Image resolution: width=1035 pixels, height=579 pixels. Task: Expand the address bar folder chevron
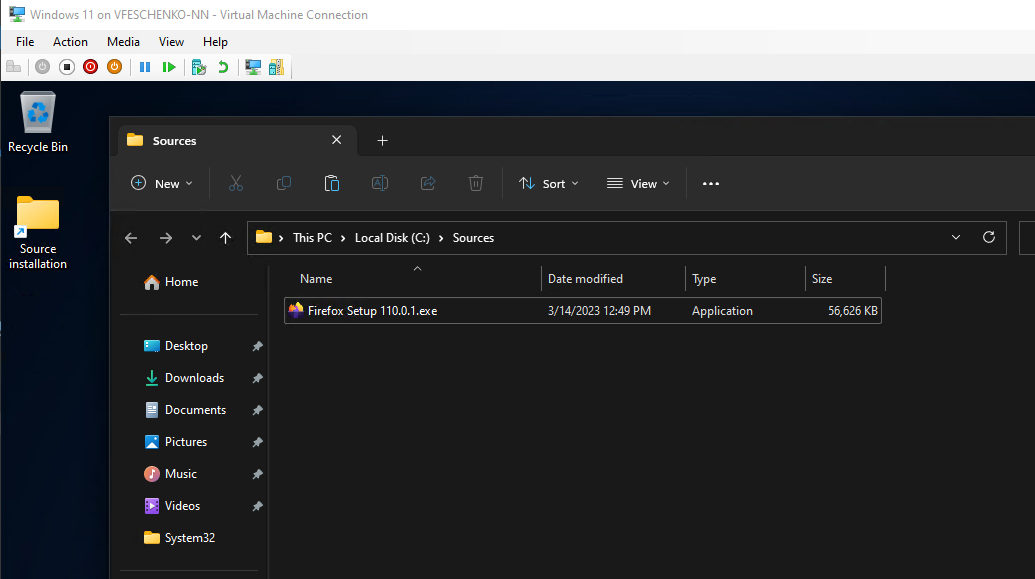pos(281,238)
